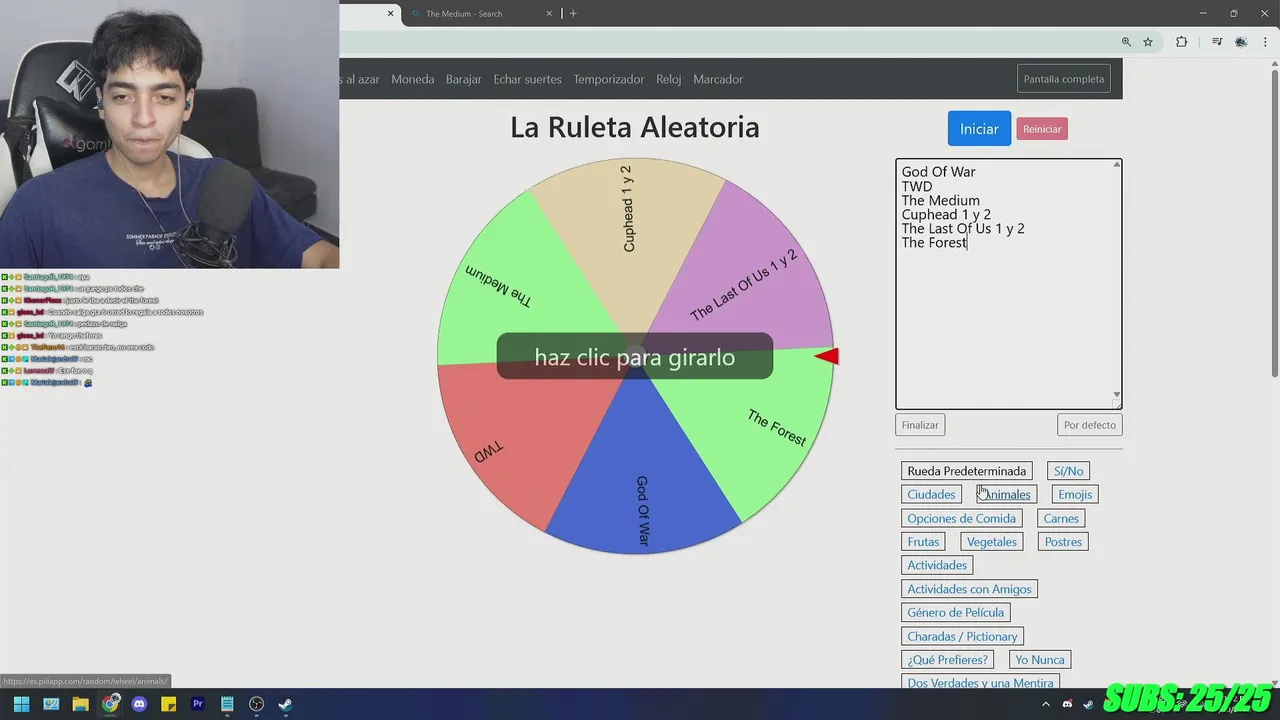Viewport: 1280px width, 720px height.
Task: Click the zoom magnifier icon in address bar
Action: click(x=1126, y=42)
